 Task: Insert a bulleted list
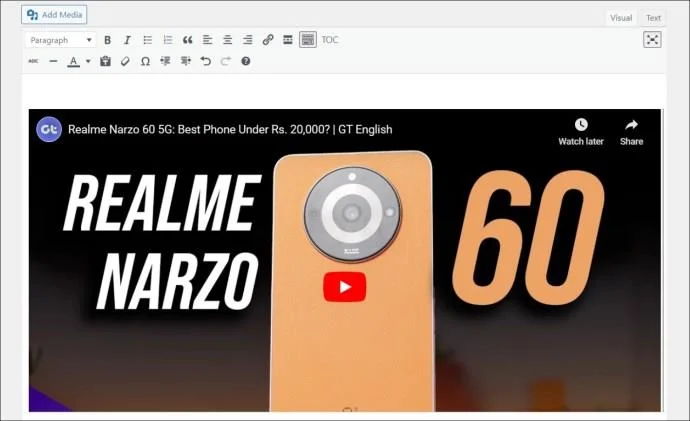[147, 40]
